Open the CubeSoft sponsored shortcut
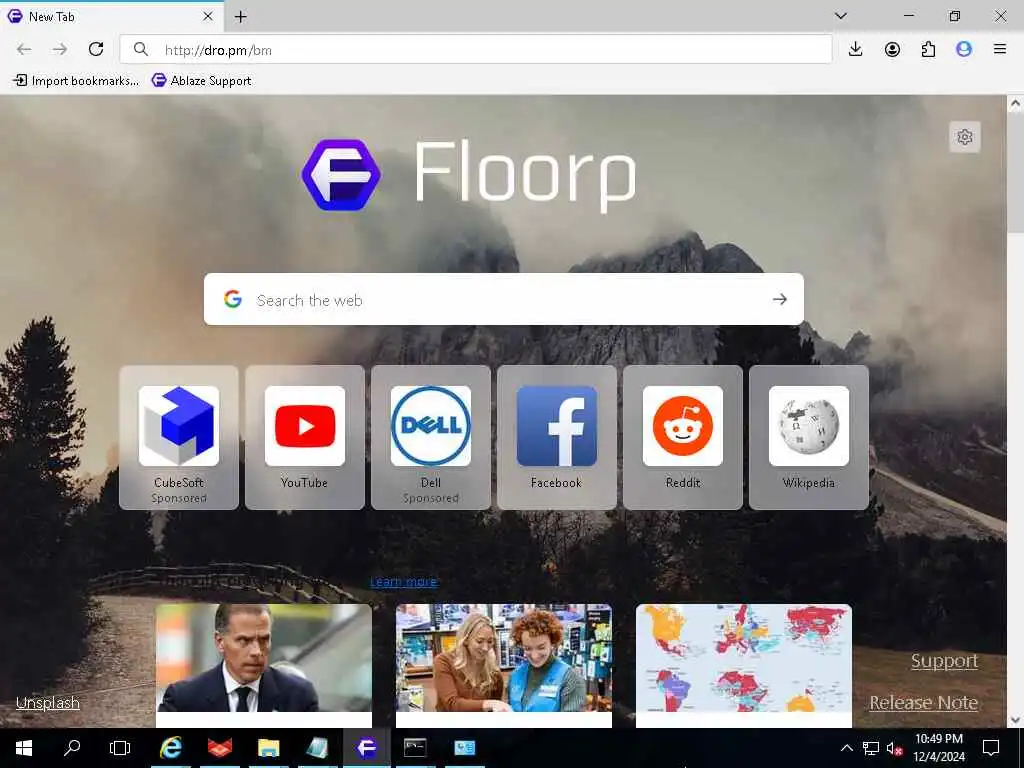The height and width of the screenshot is (768, 1024). [179, 437]
